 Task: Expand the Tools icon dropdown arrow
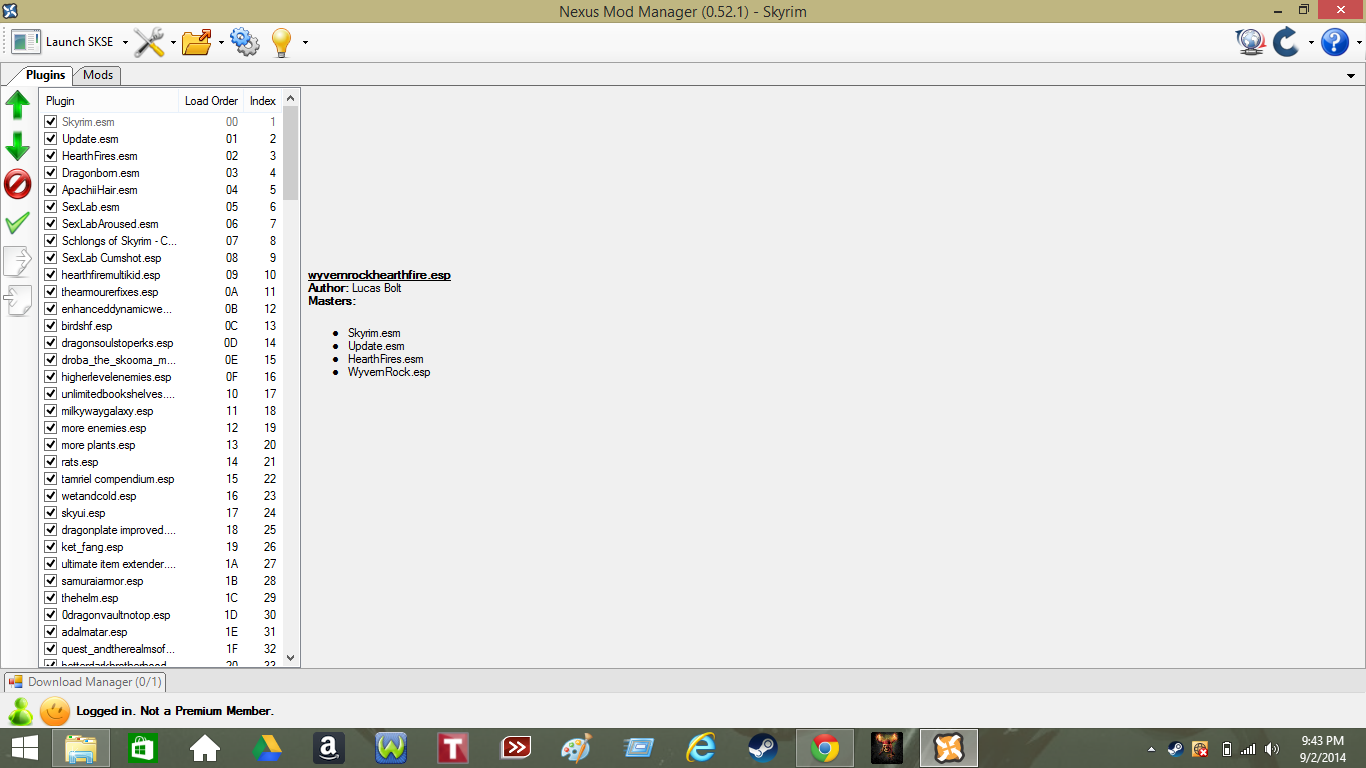click(x=173, y=43)
